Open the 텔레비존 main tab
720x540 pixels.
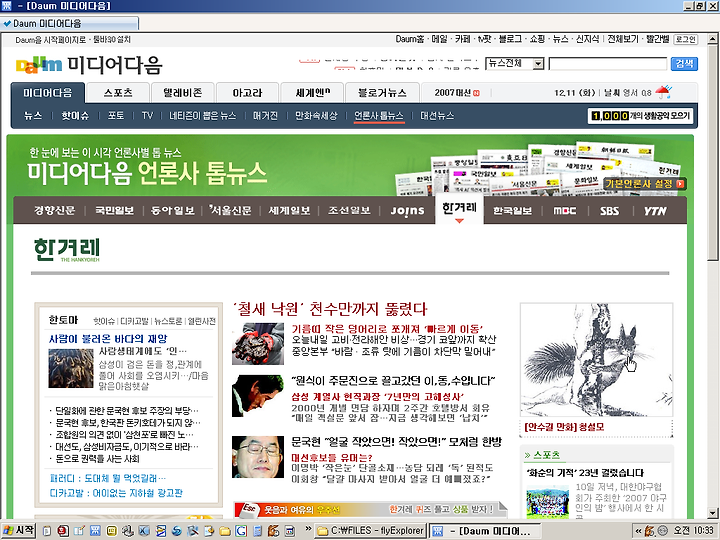click(x=183, y=93)
